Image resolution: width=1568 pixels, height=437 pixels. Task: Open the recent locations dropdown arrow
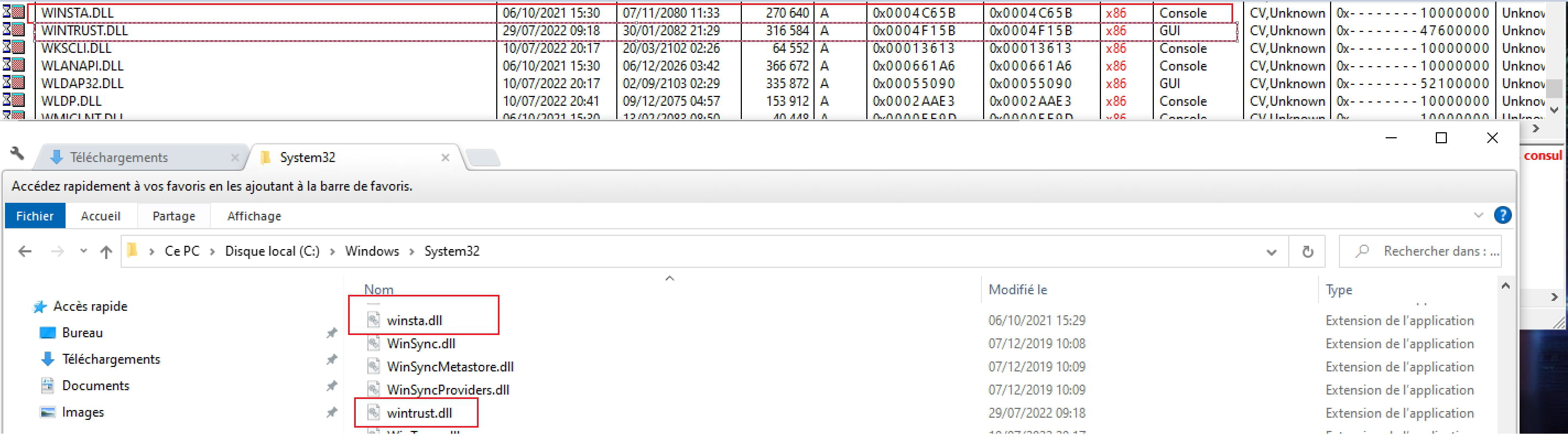point(83,251)
